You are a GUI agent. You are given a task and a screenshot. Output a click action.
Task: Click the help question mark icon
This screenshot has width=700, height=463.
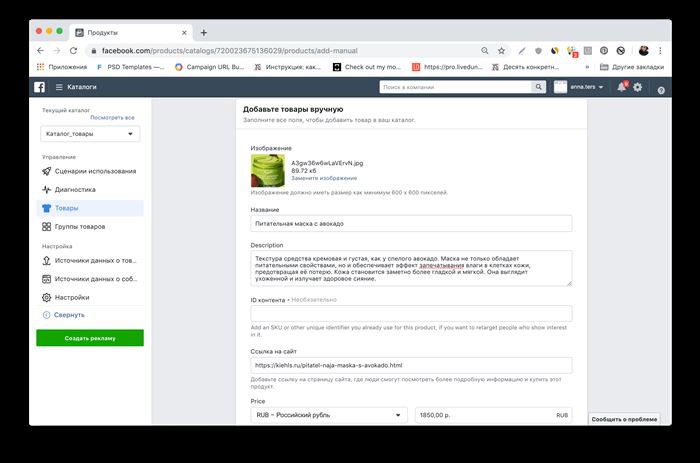(661, 90)
